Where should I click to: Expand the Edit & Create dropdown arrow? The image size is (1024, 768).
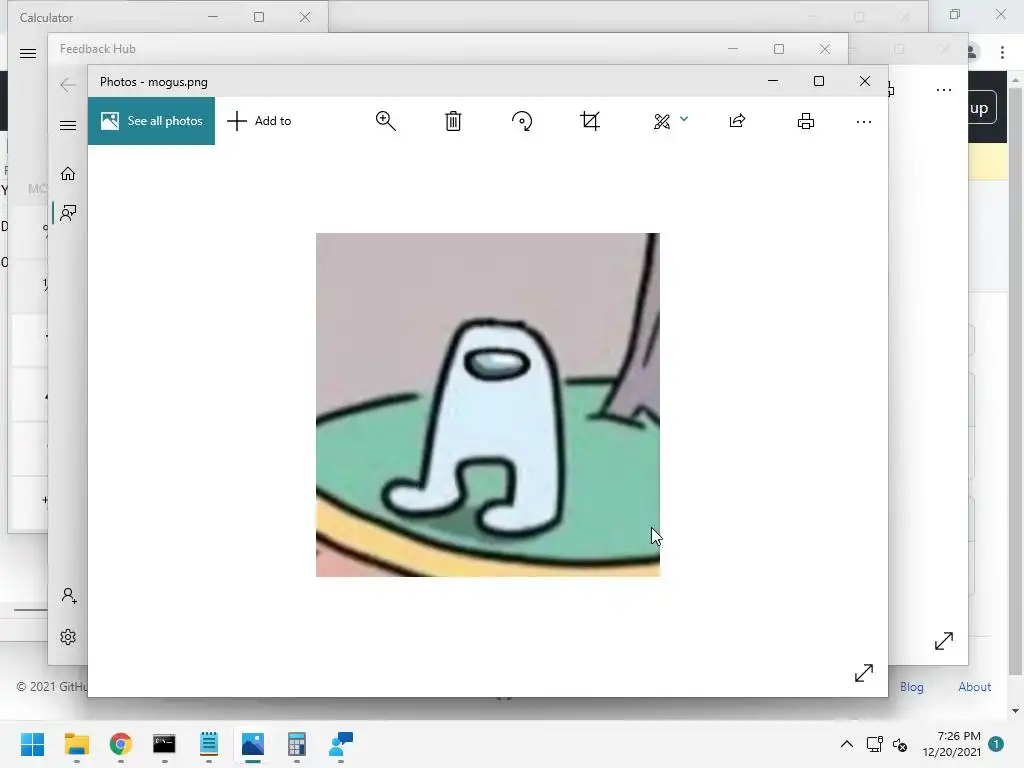[x=684, y=119]
